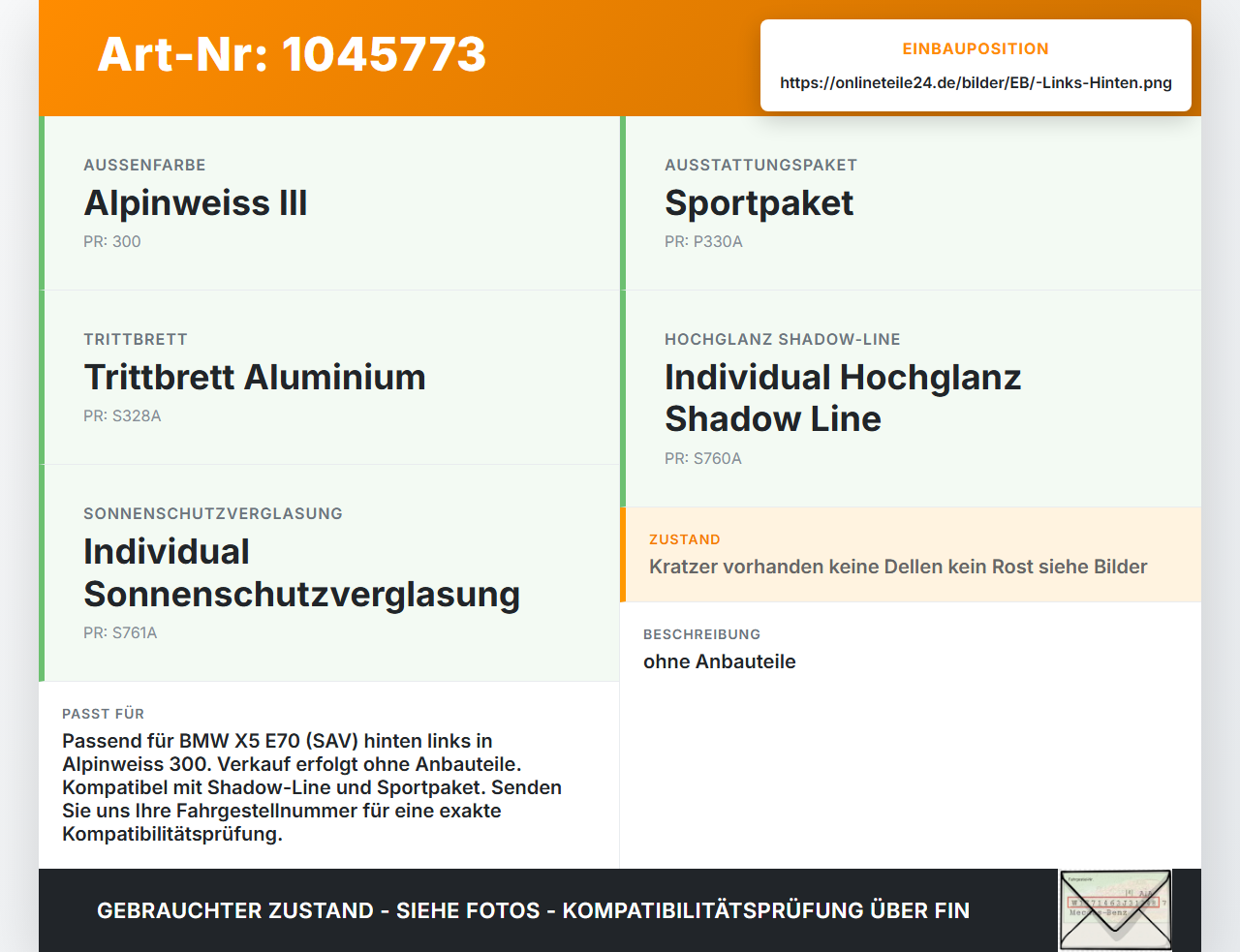Select Individual Hochglanz Shadow Line entry
Viewport: 1240px width, 952px height.
[x=843, y=398]
